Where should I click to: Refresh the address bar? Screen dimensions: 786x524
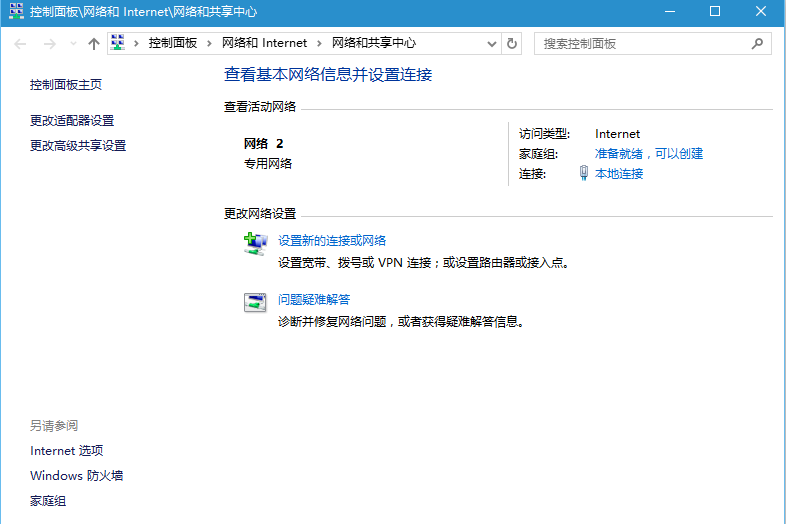coord(512,44)
